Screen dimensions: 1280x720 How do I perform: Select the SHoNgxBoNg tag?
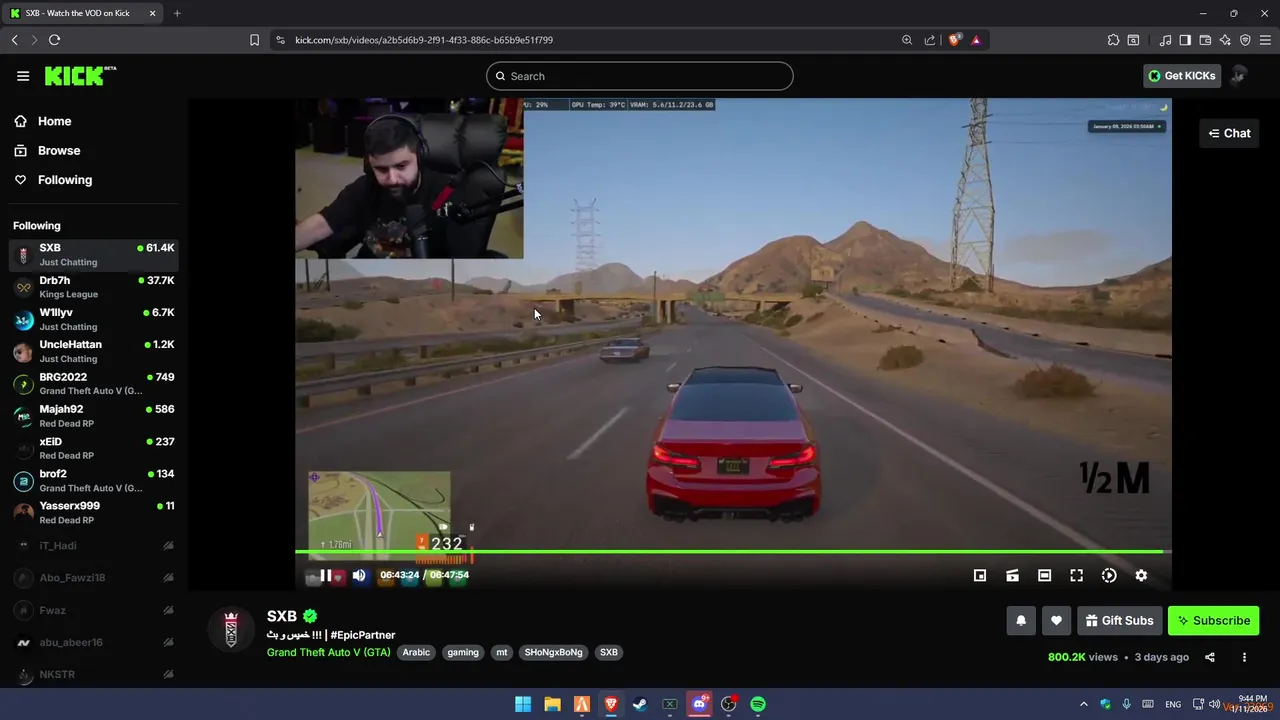[x=554, y=652]
